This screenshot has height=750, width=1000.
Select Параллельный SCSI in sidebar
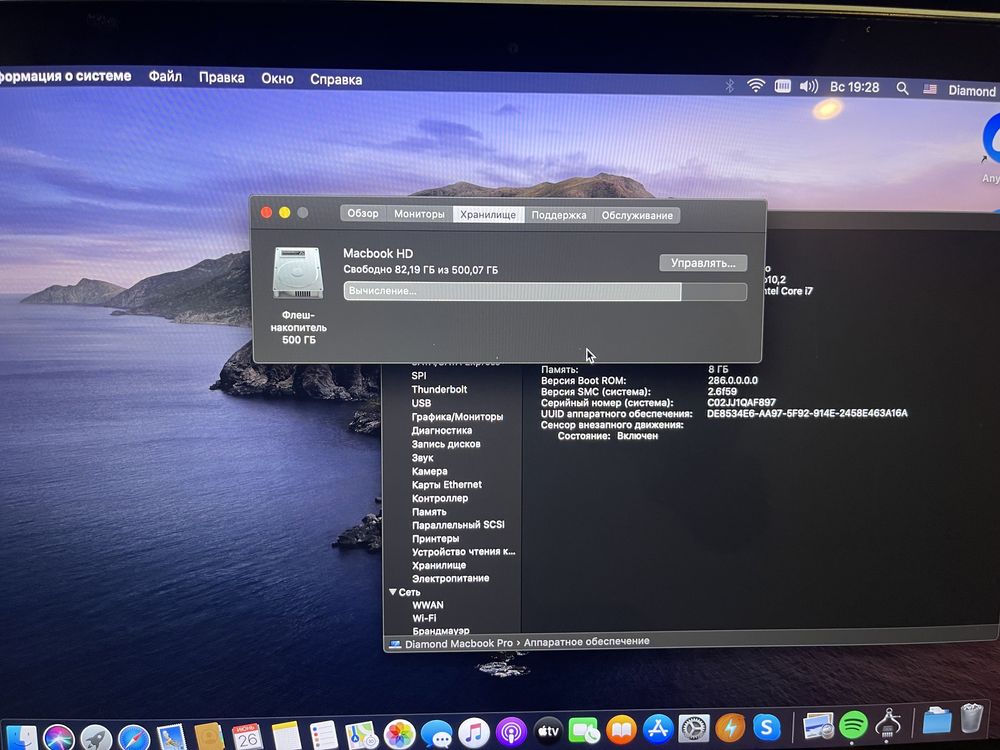(458, 525)
